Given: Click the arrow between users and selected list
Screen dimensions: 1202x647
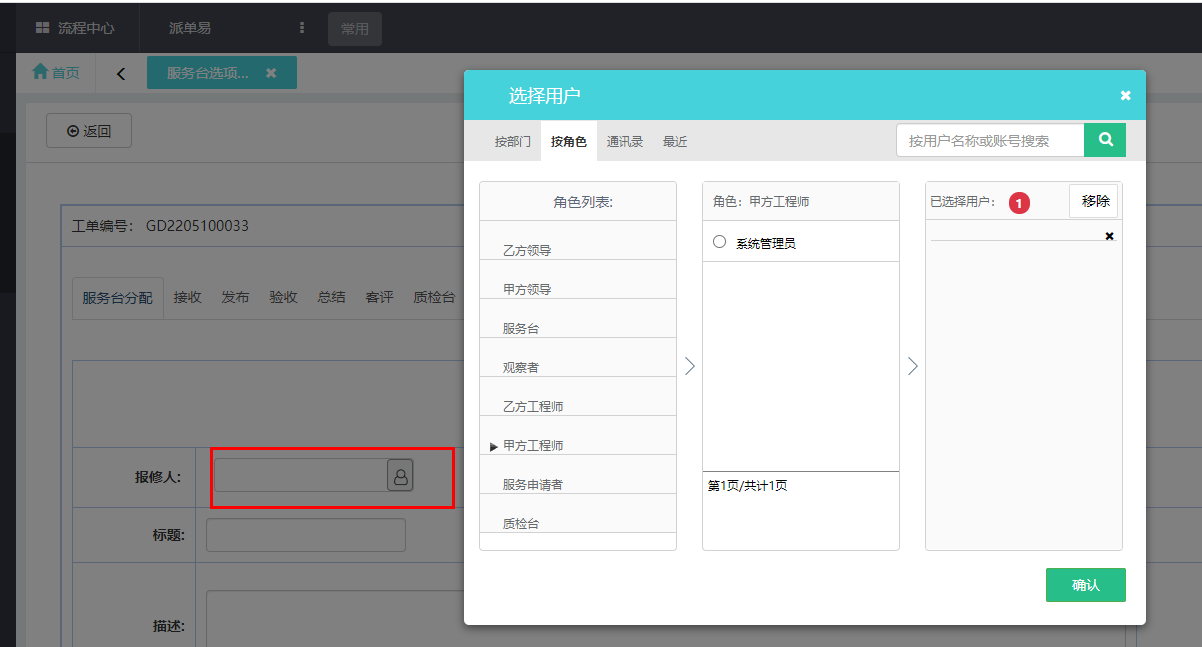Looking at the screenshot, I should coord(912,366).
